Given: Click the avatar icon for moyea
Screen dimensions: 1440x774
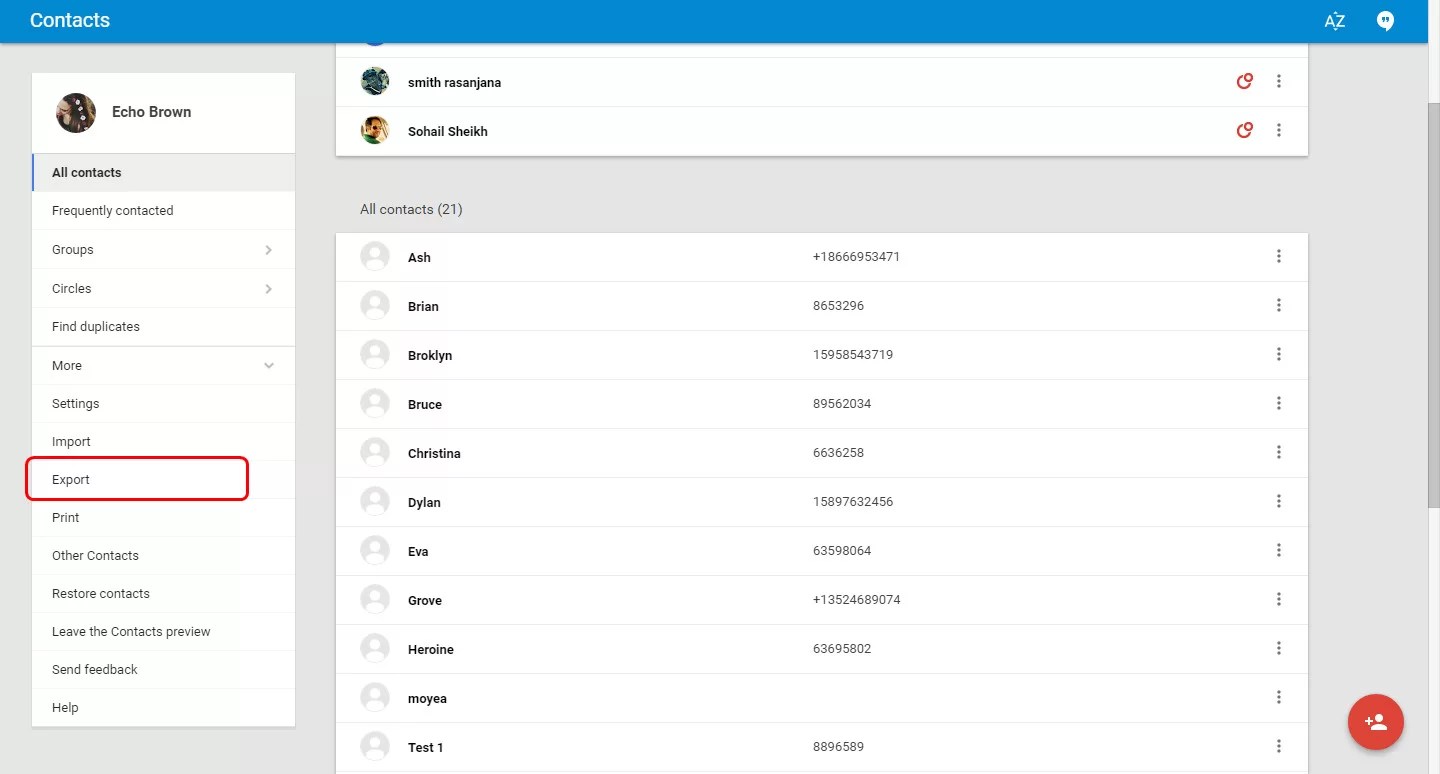Looking at the screenshot, I should coord(375,697).
